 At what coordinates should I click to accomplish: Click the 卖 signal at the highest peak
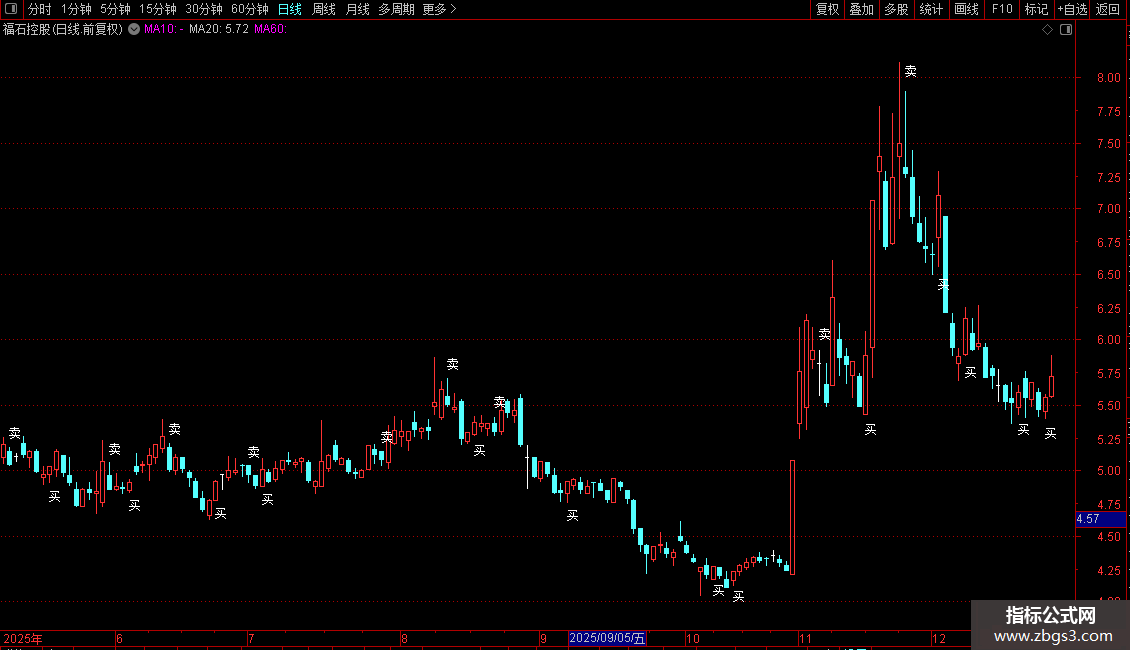[911, 71]
